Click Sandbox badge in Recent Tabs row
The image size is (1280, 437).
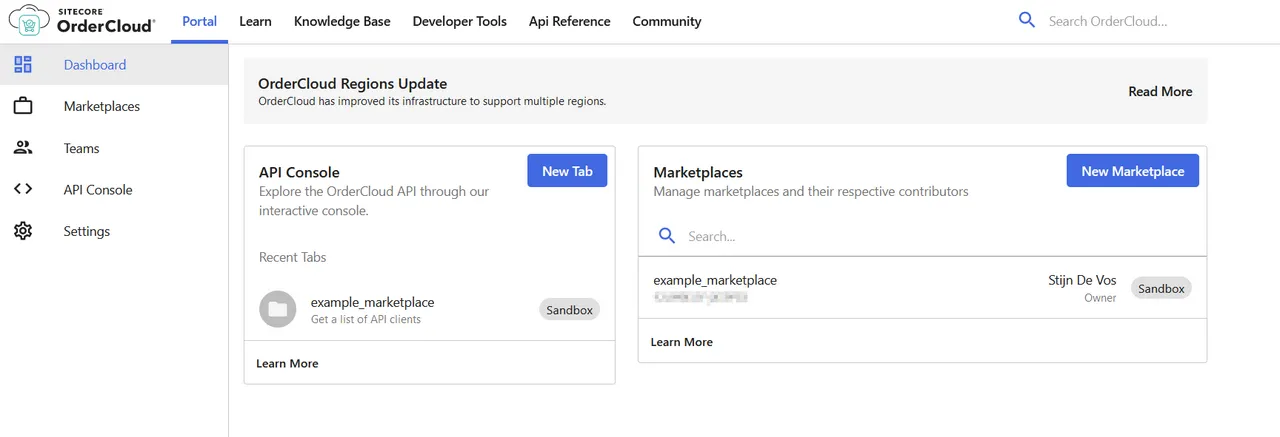click(x=570, y=310)
